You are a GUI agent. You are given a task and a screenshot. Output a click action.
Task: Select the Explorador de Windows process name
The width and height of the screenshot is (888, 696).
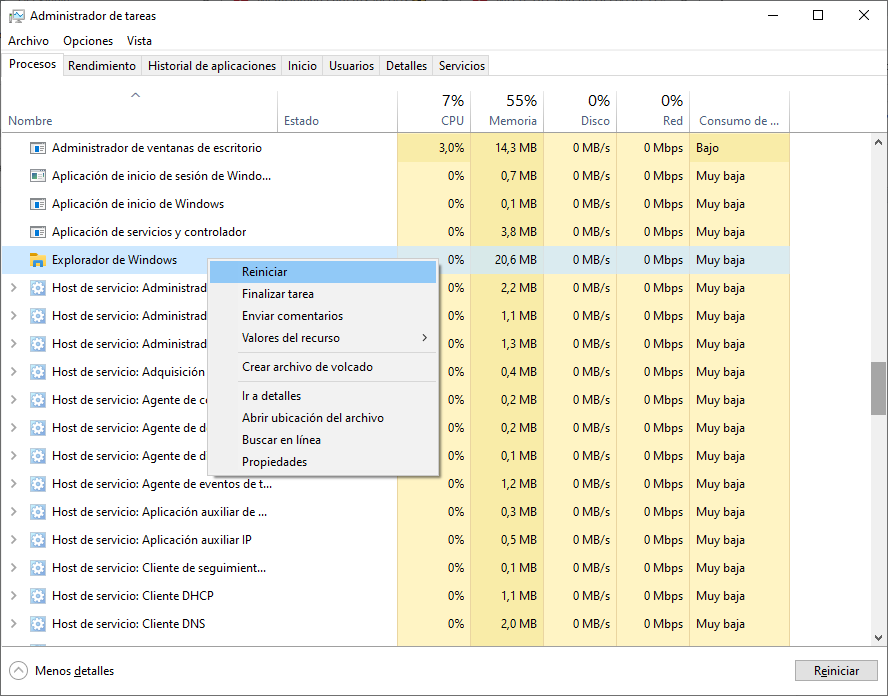(114, 260)
